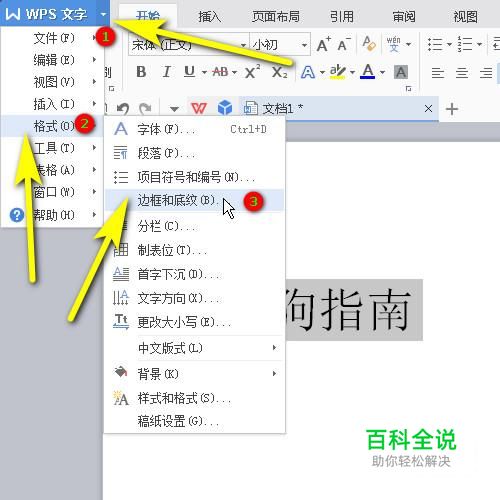Choose 段落(P) in format submenu
Image resolution: width=500 pixels, height=500 pixels.
pyautogui.click(x=195, y=153)
